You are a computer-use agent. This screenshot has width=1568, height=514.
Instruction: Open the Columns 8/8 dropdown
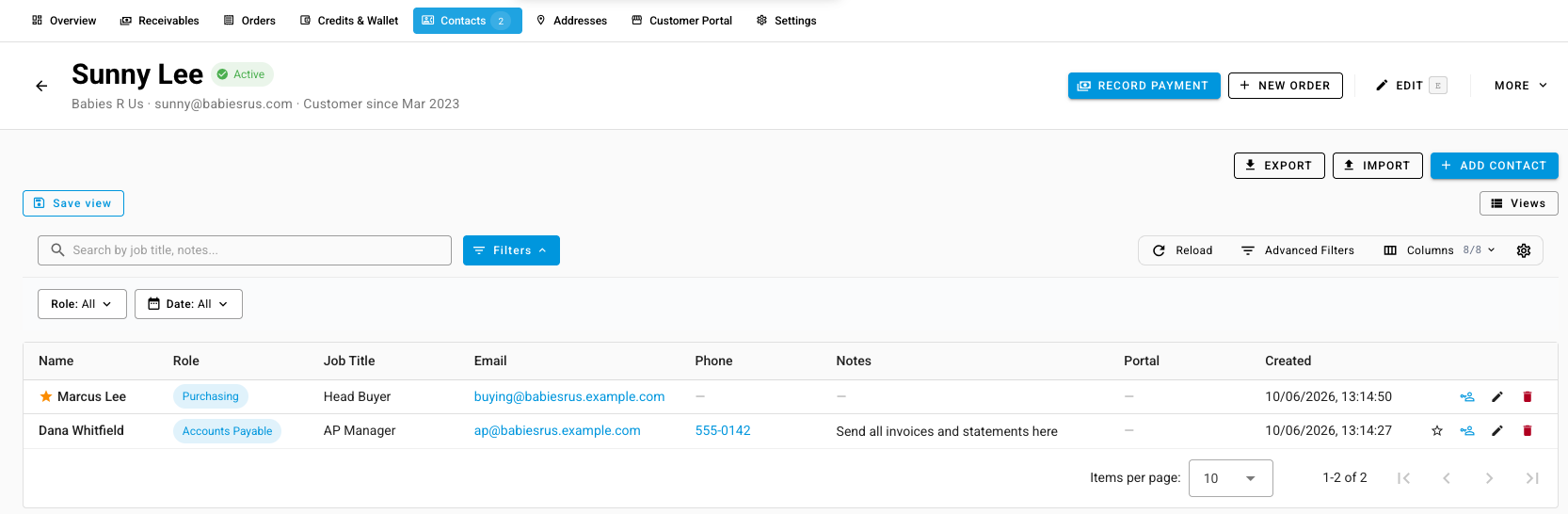(x=1439, y=250)
